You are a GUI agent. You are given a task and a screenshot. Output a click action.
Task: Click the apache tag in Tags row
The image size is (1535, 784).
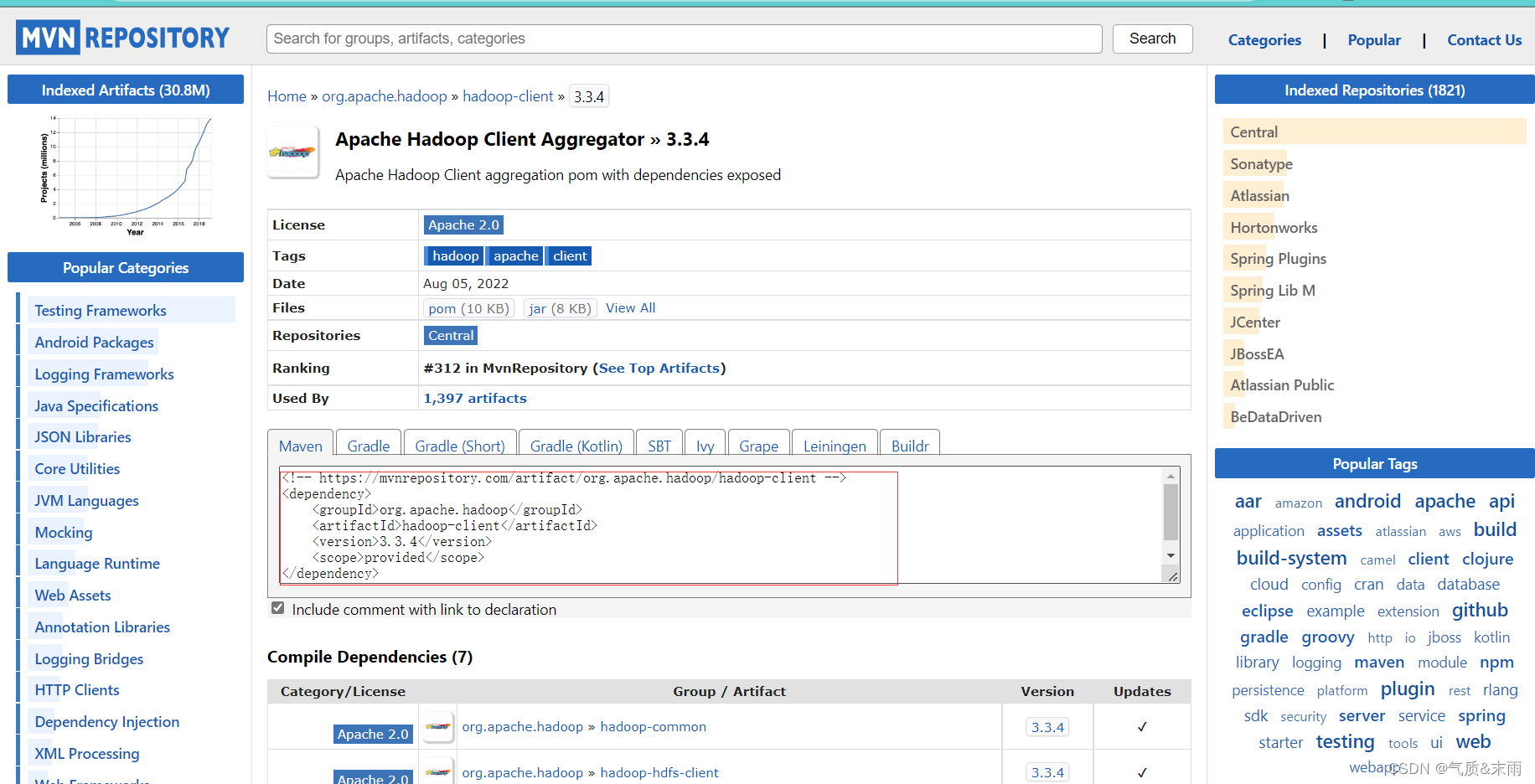point(516,255)
